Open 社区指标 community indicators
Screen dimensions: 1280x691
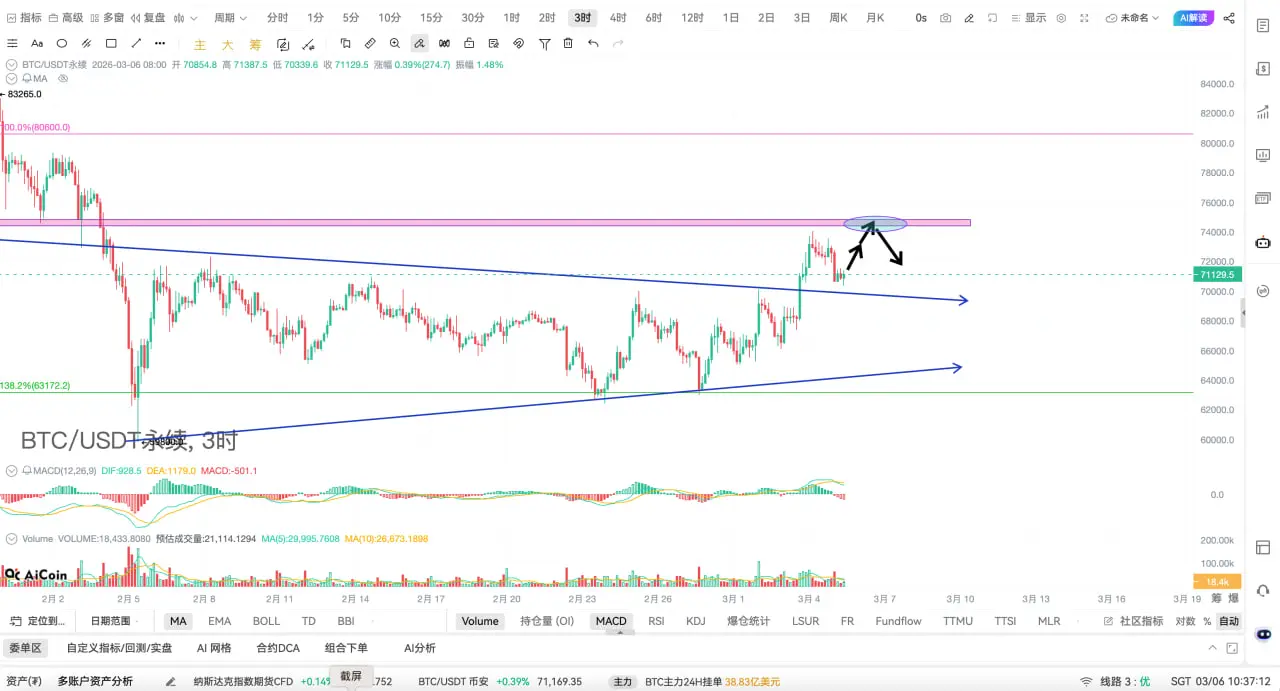(x=1134, y=621)
